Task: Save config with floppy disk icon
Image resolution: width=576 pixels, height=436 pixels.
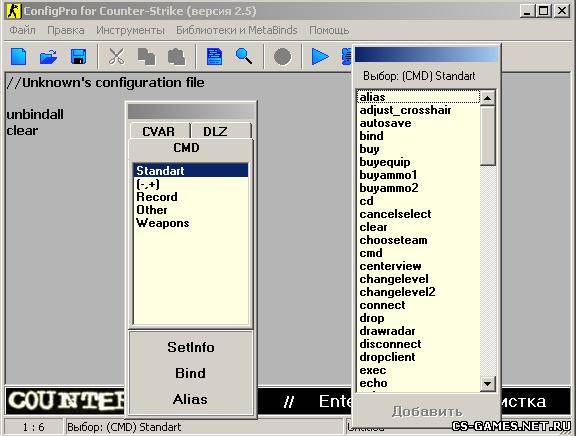Action: point(78,57)
